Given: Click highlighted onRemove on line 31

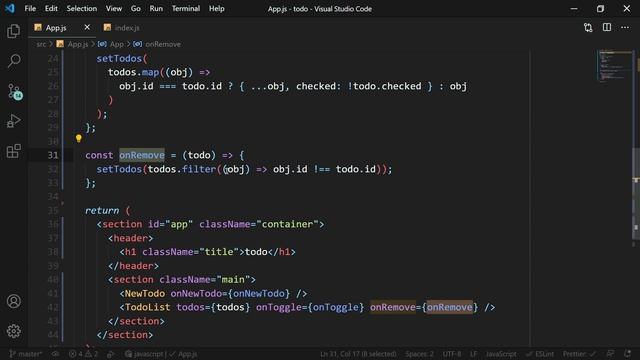Looking at the screenshot, I should point(142,155).
